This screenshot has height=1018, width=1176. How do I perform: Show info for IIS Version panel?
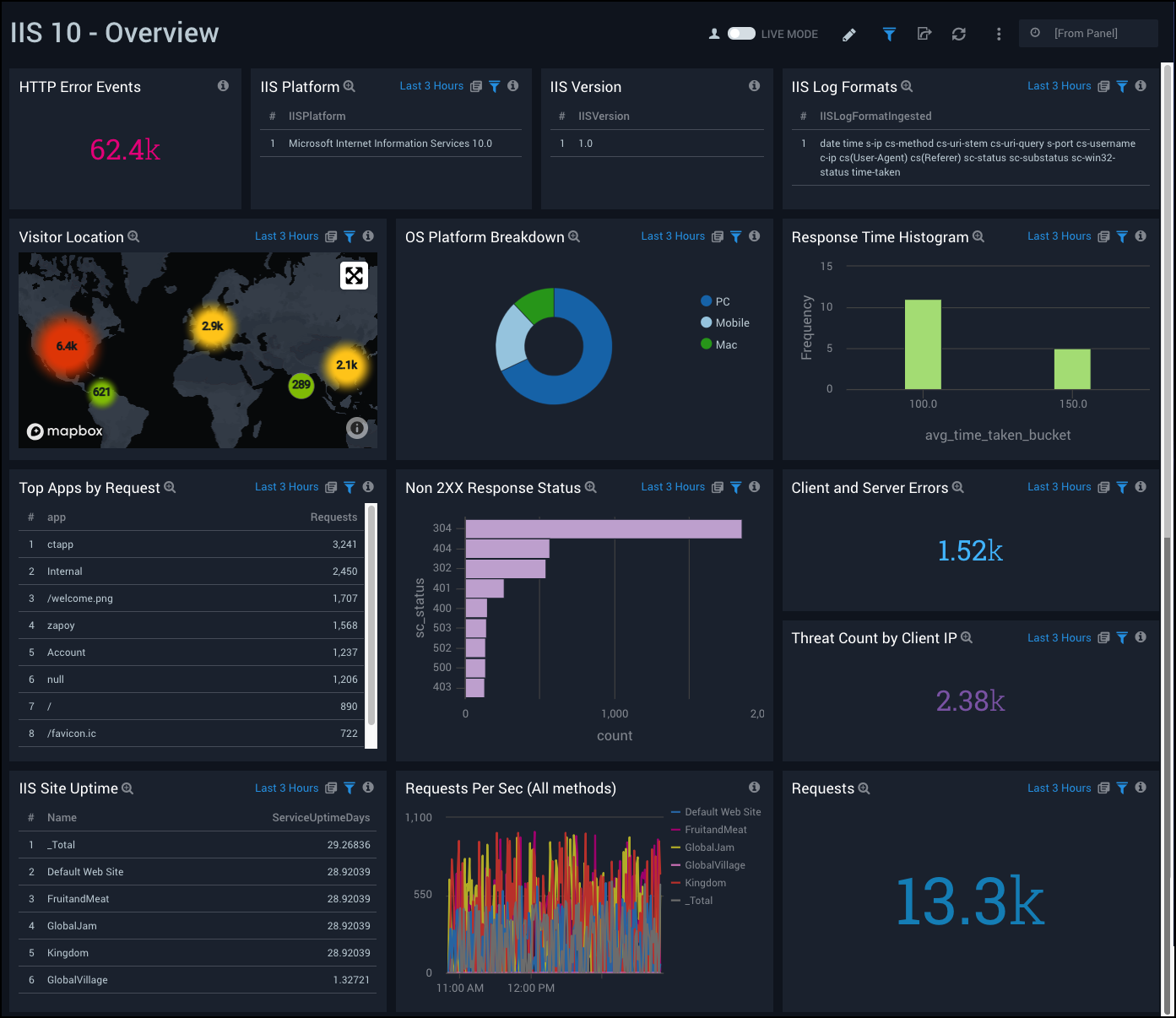point(754,86)
